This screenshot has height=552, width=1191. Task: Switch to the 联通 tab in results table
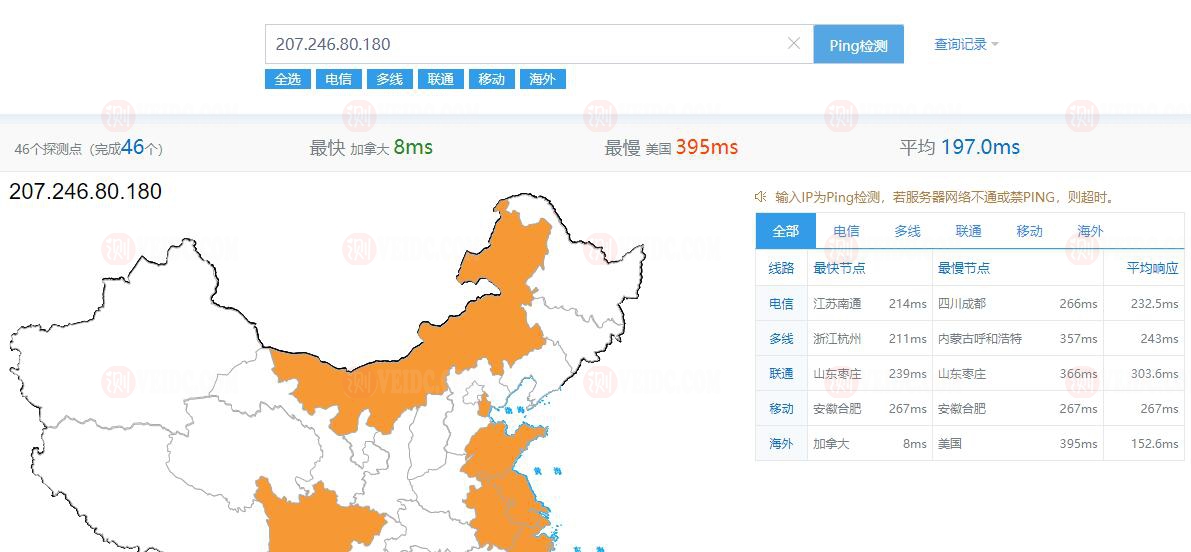968,231
